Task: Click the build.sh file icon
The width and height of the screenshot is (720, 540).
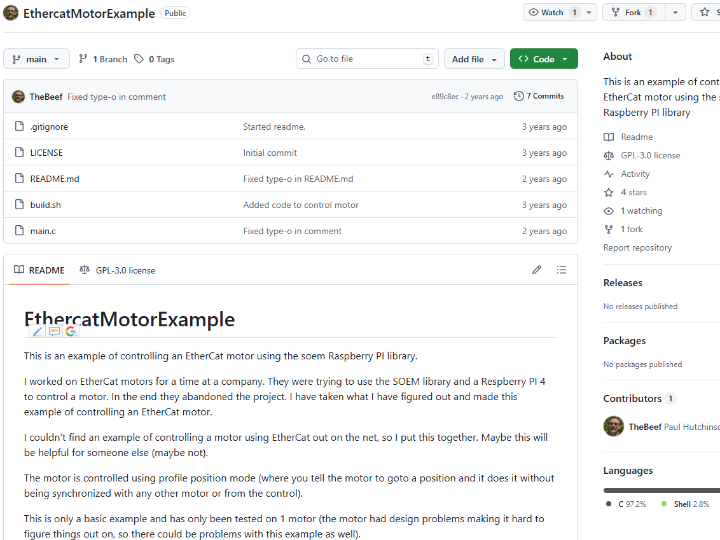Action: (x=18, y=205)
